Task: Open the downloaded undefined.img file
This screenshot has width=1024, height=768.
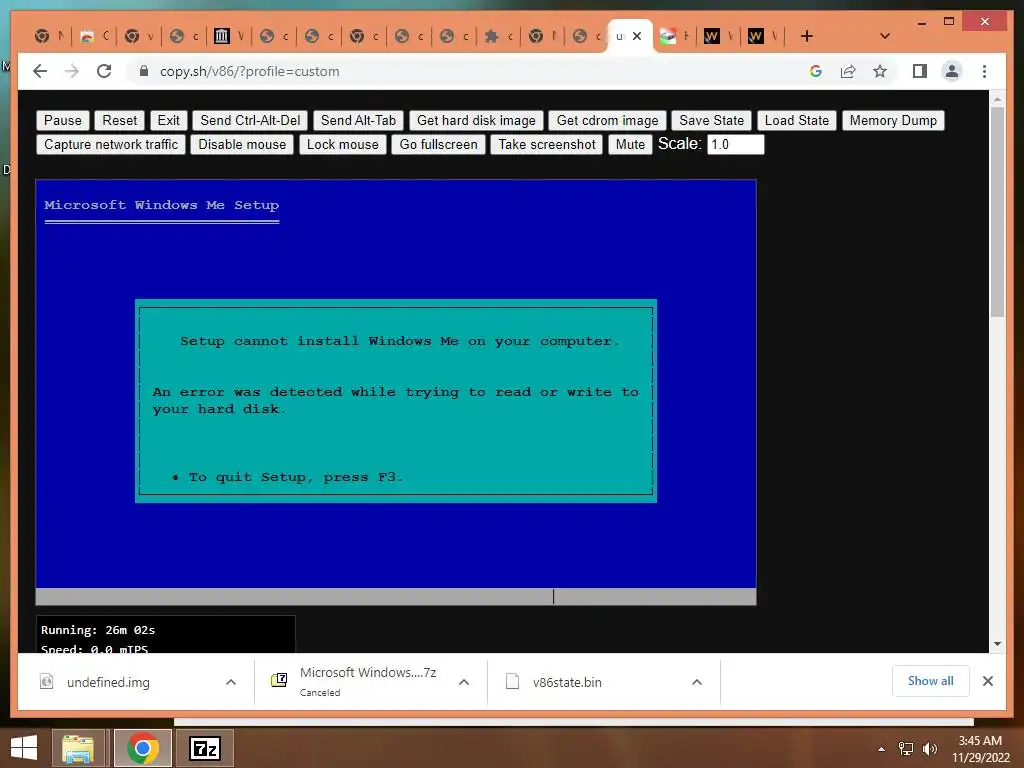Action: [108, 682]
